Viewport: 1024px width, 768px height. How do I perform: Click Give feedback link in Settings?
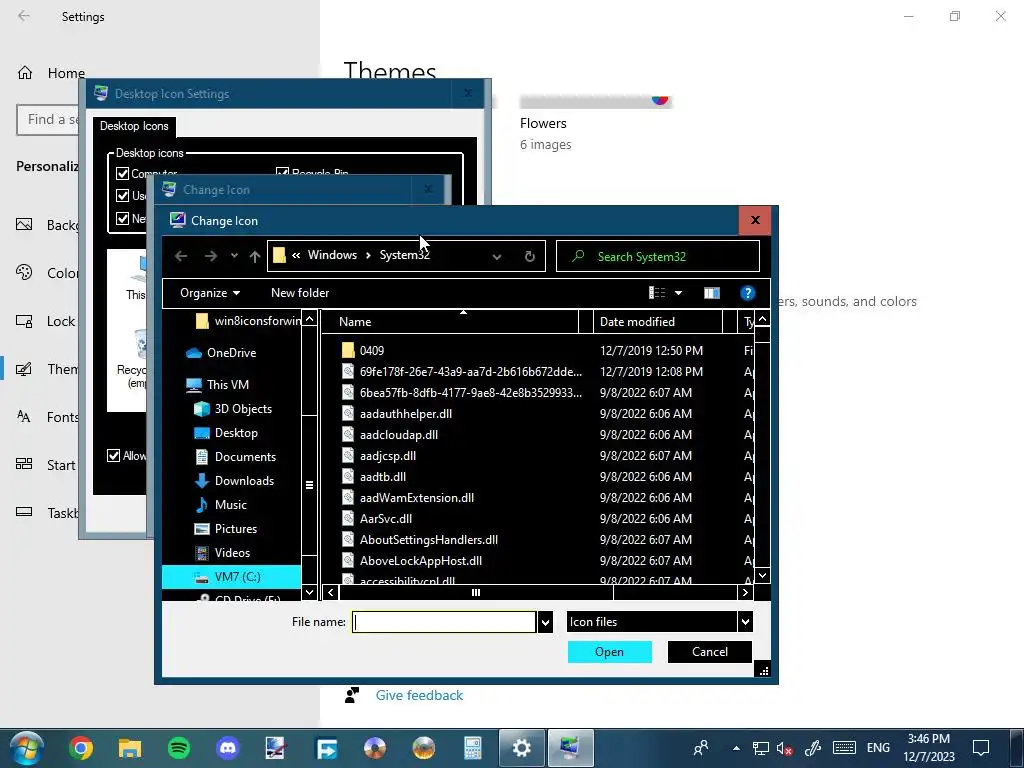pyautogui.click(x=419, y=696)
